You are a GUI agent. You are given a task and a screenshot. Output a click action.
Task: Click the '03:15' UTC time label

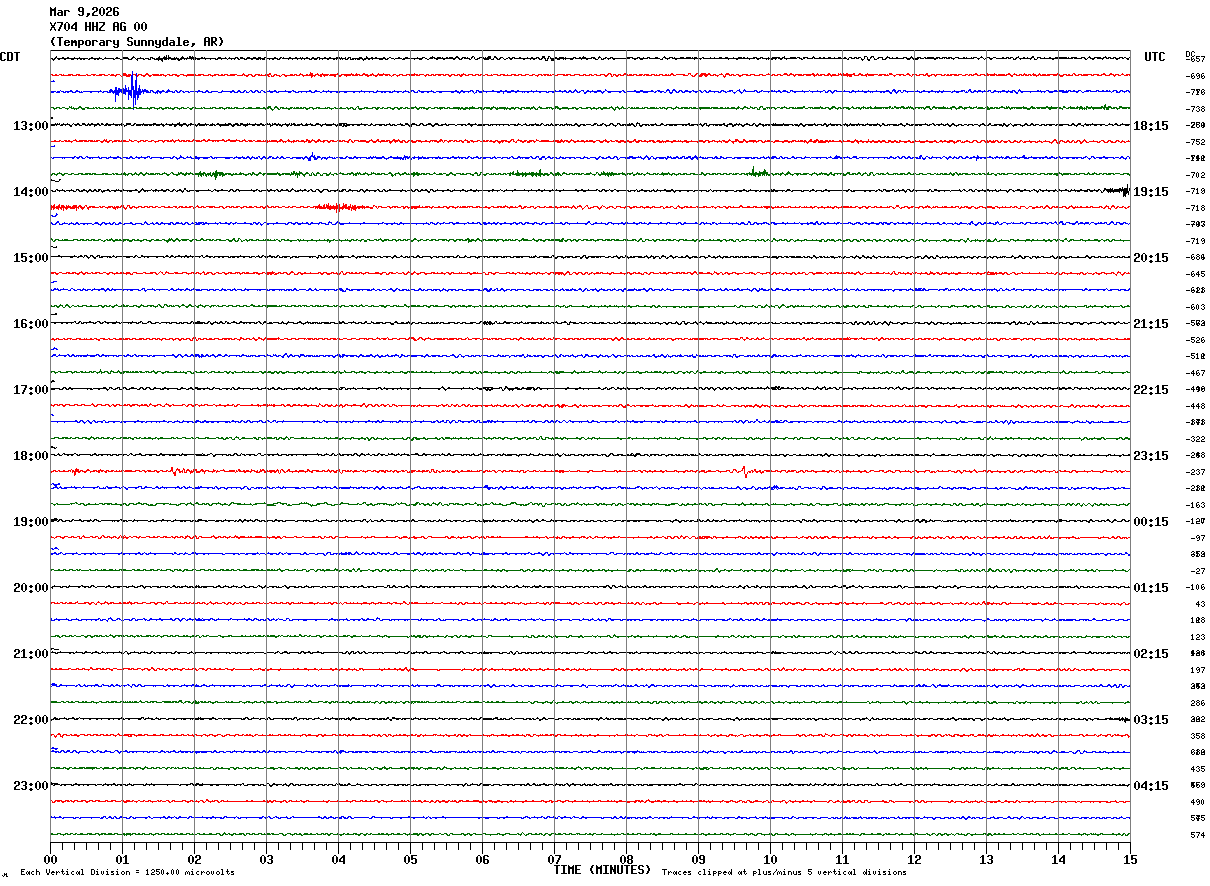[x=1151, y=720]
